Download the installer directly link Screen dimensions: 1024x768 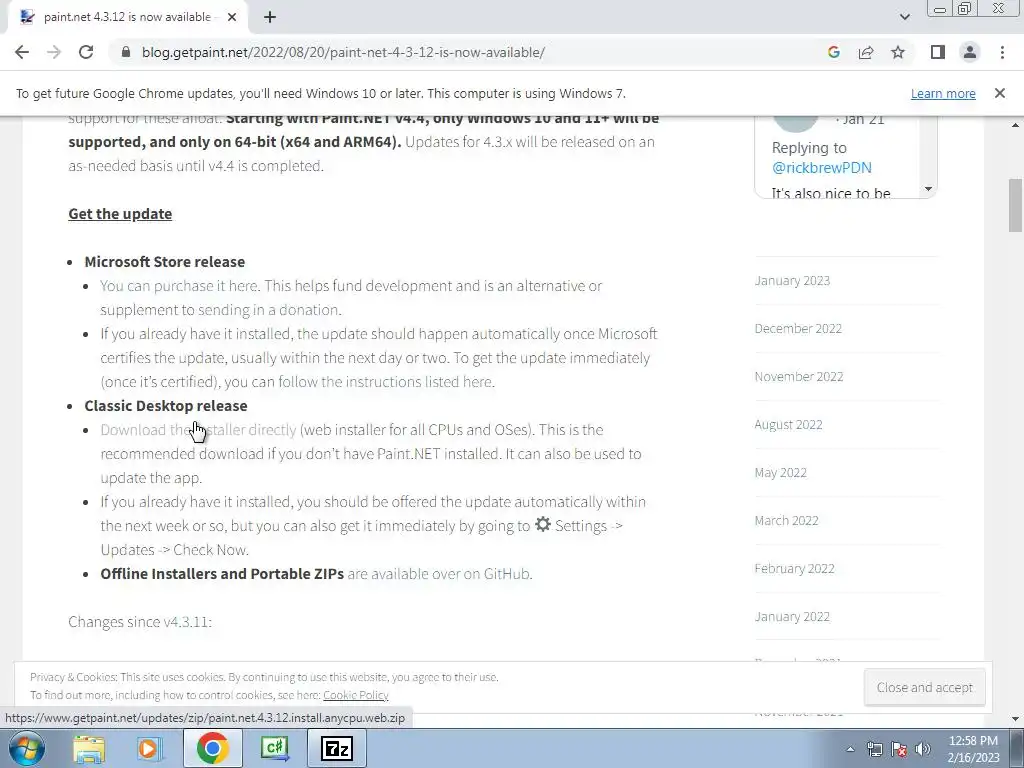pyautogui.click(x=199, y=430)
